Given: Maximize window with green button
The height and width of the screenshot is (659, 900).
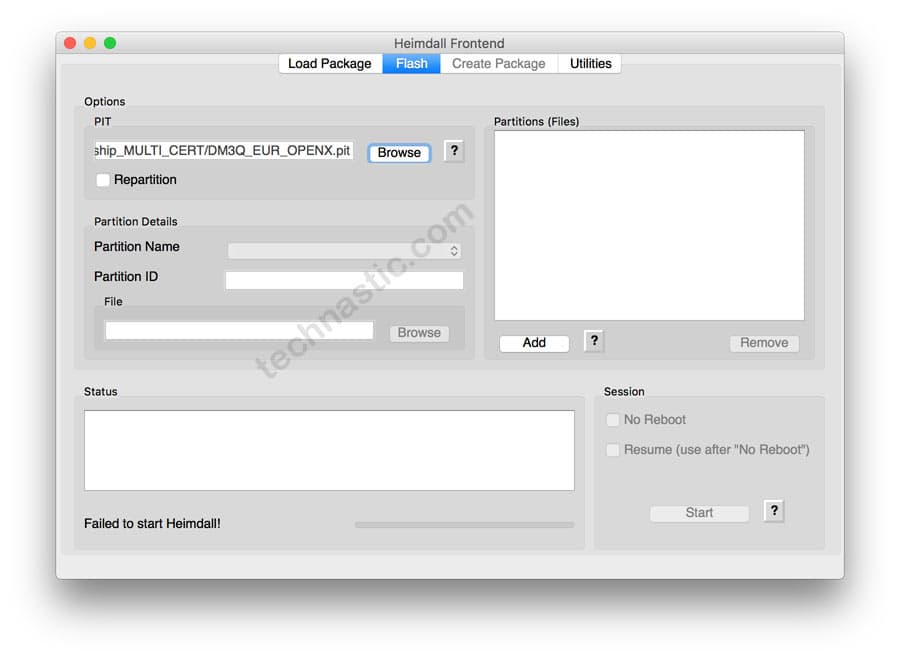Looking at the screenshot, I should 110,43.
